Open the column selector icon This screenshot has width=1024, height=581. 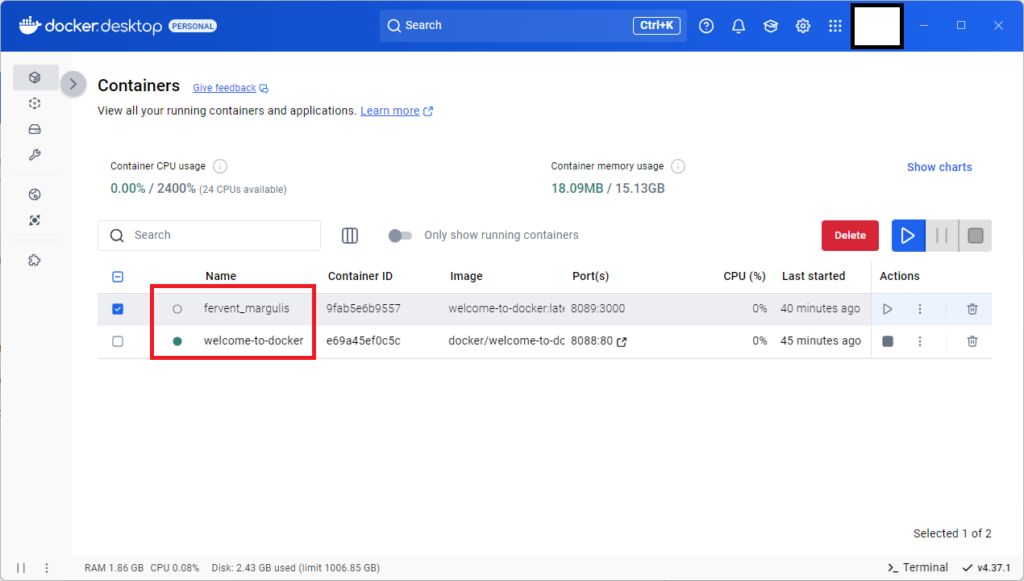[x=350, y=236]
